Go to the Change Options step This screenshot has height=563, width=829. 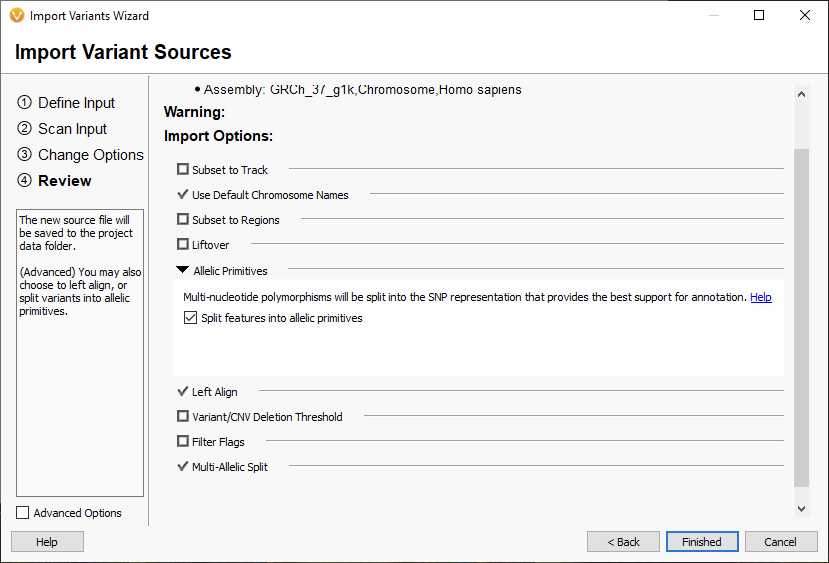pyautogui.click(x=91, y=155)
